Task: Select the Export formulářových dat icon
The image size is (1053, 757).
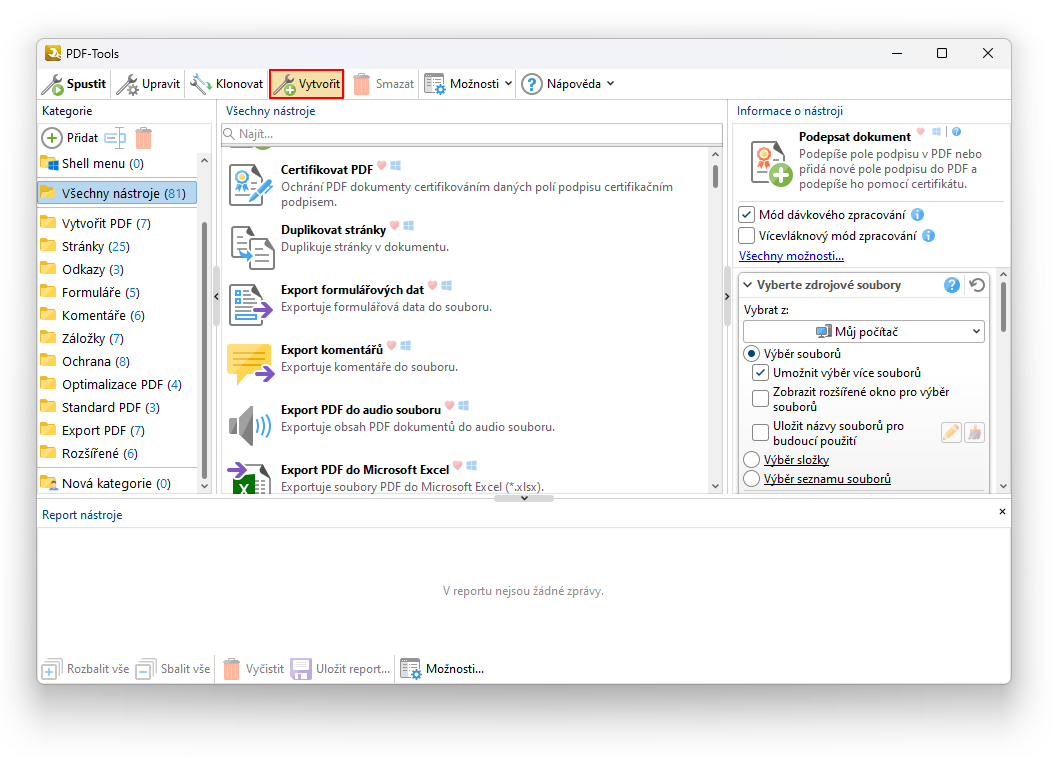Action: [x=250, y=305]
